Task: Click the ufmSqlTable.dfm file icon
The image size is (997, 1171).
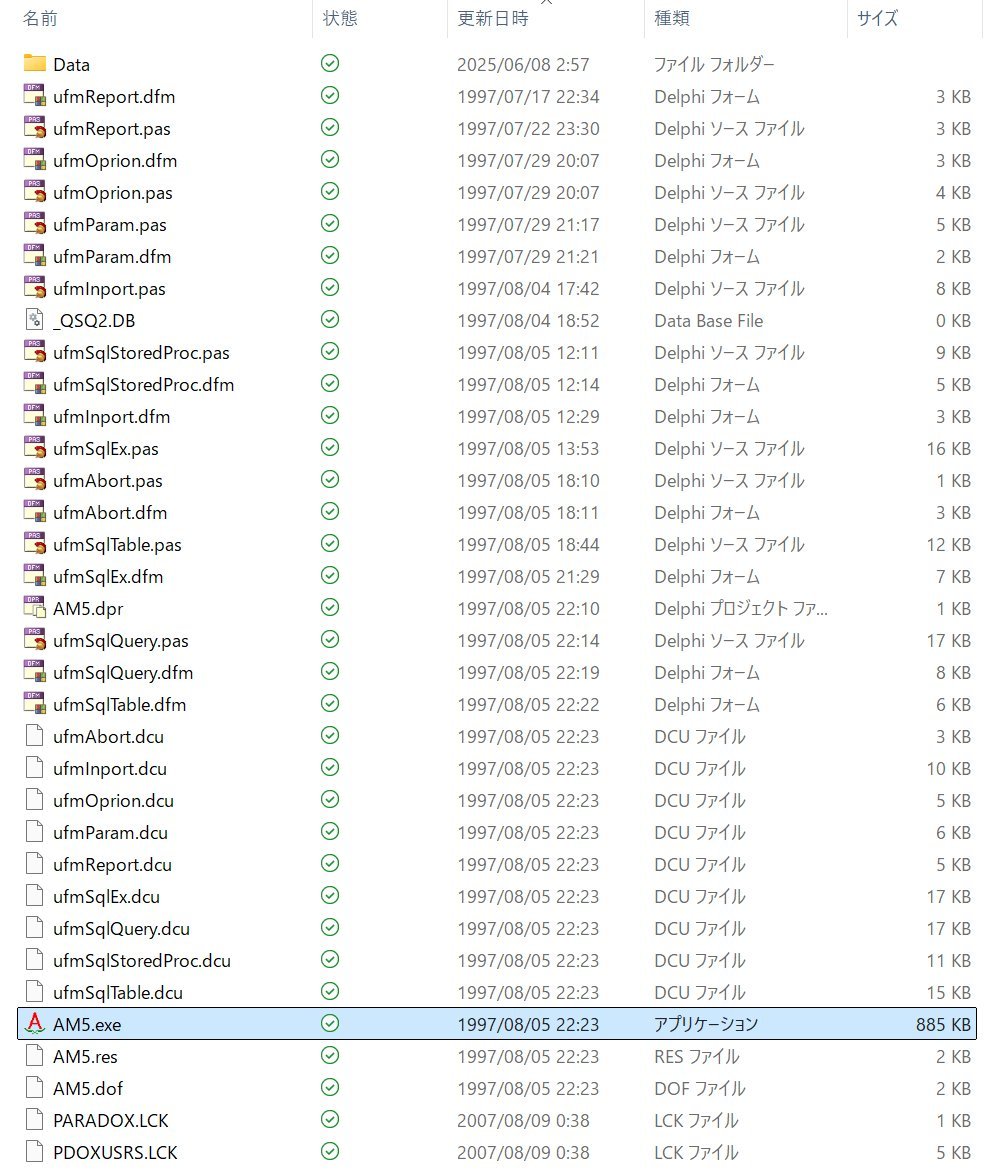Action: [34, 704]
